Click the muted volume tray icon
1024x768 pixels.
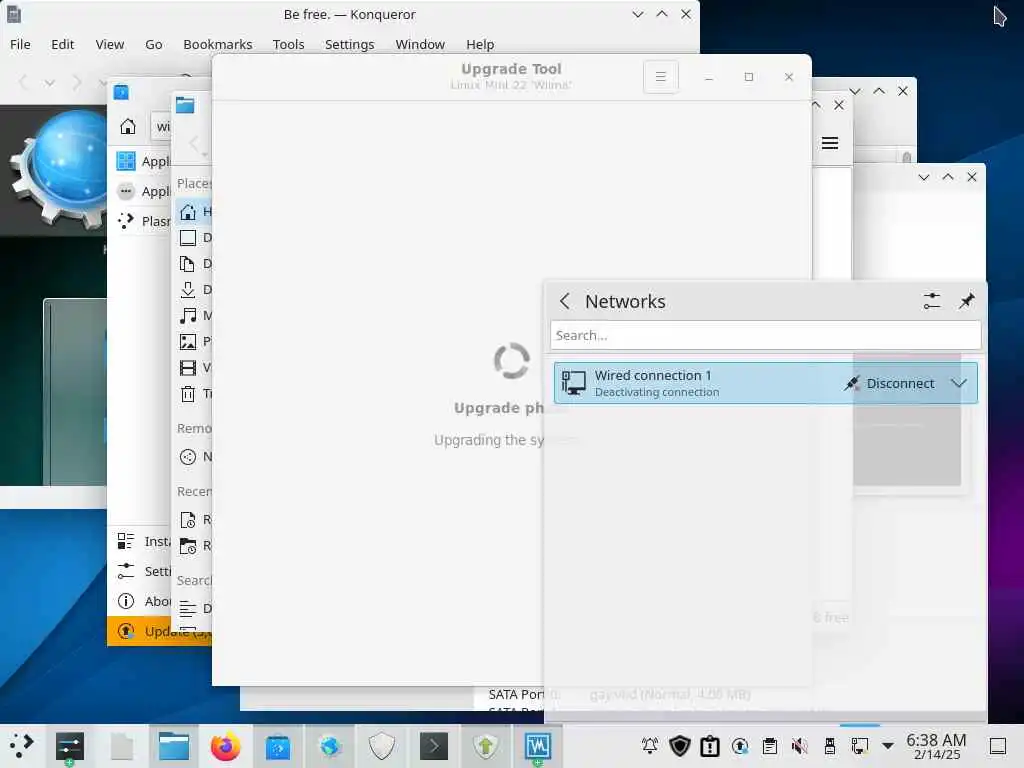800,746
